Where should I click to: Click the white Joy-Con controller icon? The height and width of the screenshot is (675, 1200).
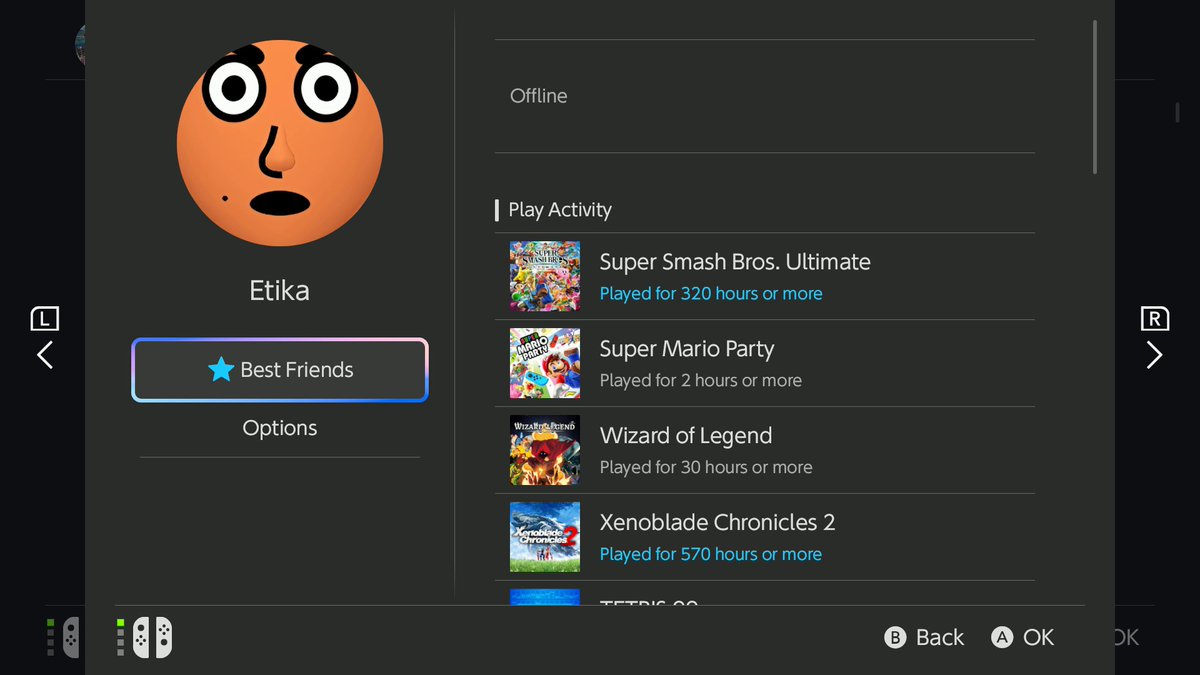(152, 637)
